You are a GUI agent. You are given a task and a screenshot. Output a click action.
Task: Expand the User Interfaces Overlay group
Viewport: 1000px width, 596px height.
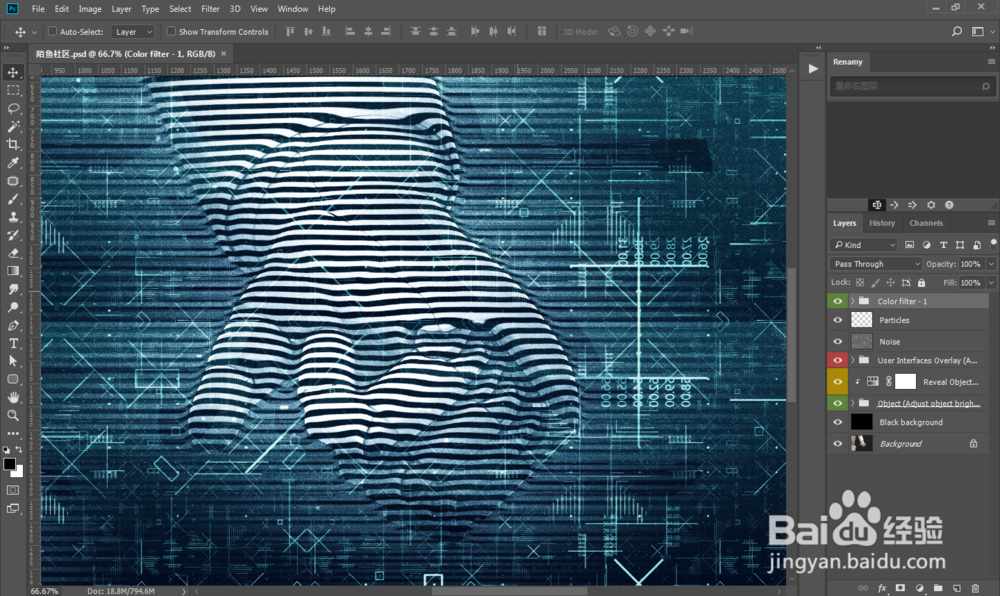tap(853, 360)
